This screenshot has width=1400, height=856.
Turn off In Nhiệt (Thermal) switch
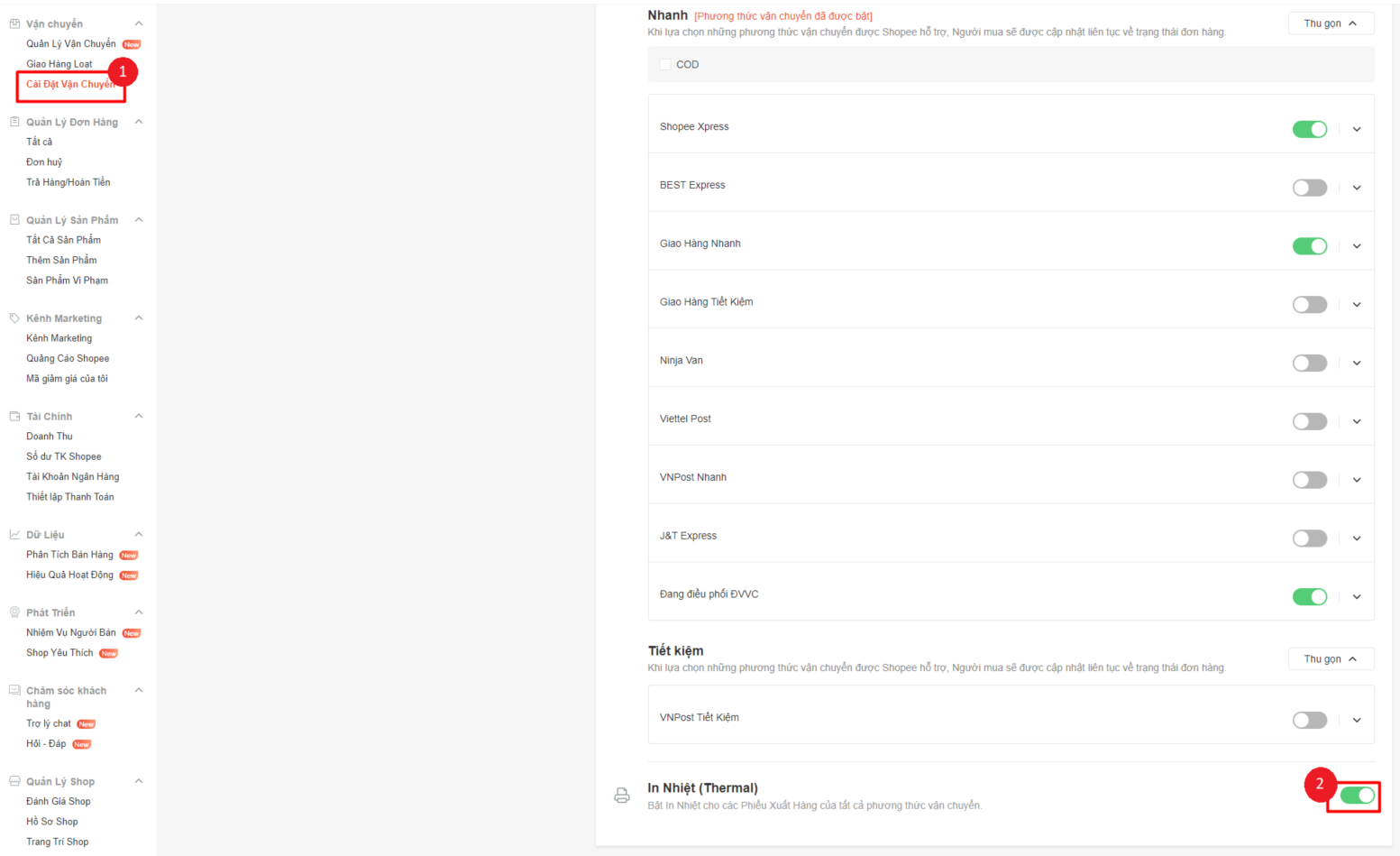pyautogui.click(x=1356, y=796)
